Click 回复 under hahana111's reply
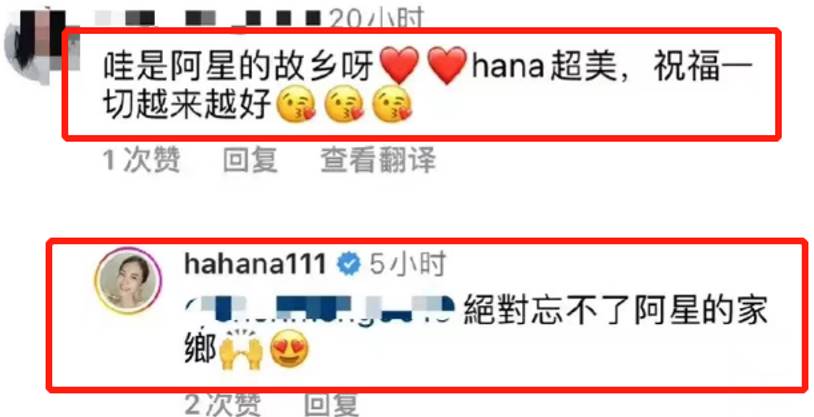Screen dimensions: 814x417 [331, 406]
